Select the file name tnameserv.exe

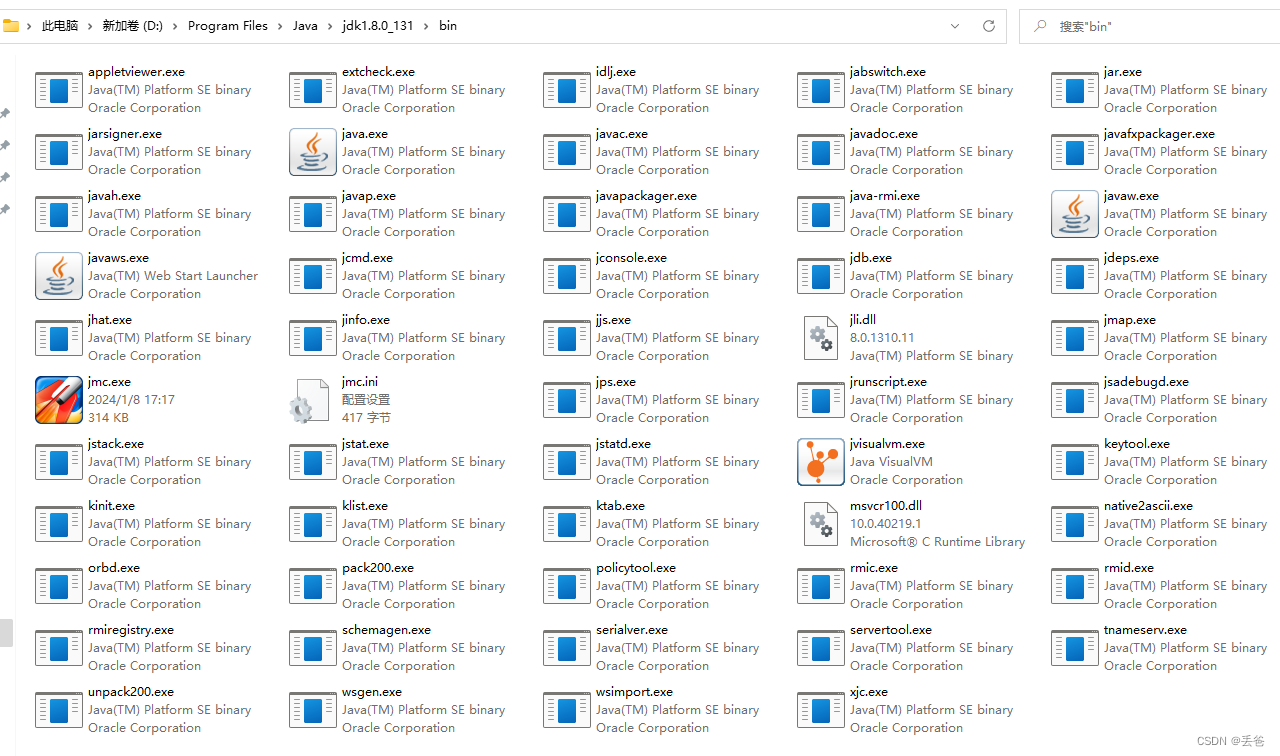(1145, 630)
